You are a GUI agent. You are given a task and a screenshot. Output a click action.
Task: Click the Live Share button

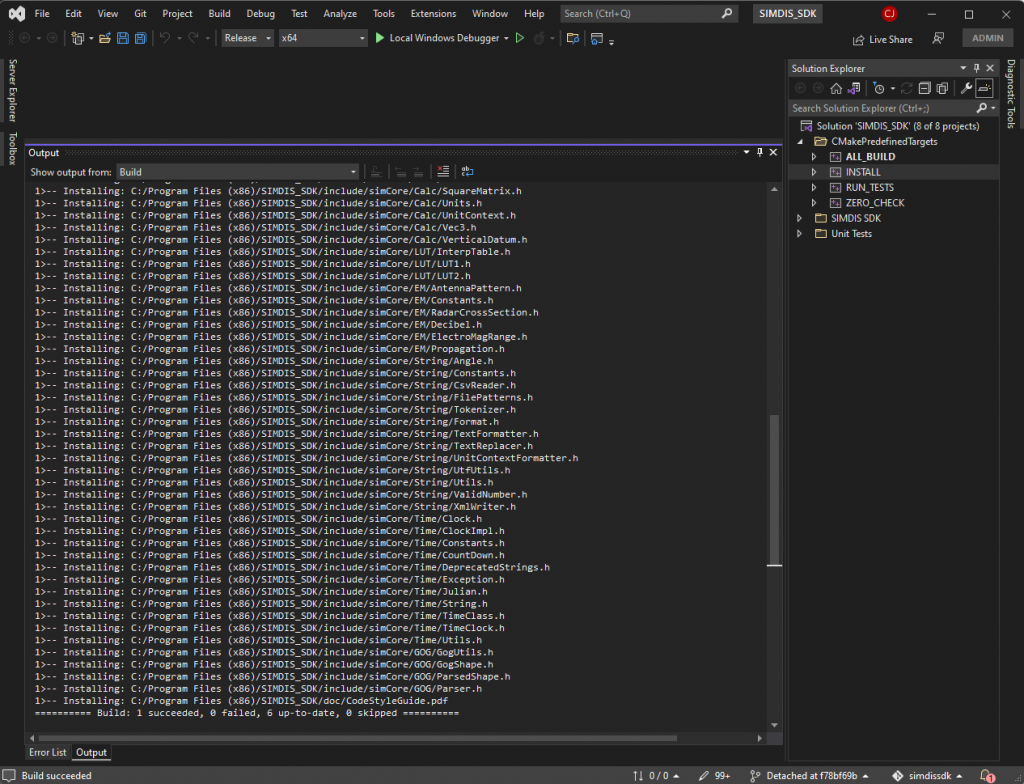tap(882, 39)
